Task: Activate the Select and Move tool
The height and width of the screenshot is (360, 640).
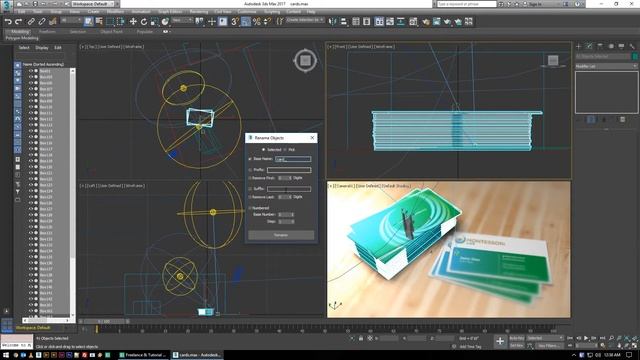Action: point(133,22)
